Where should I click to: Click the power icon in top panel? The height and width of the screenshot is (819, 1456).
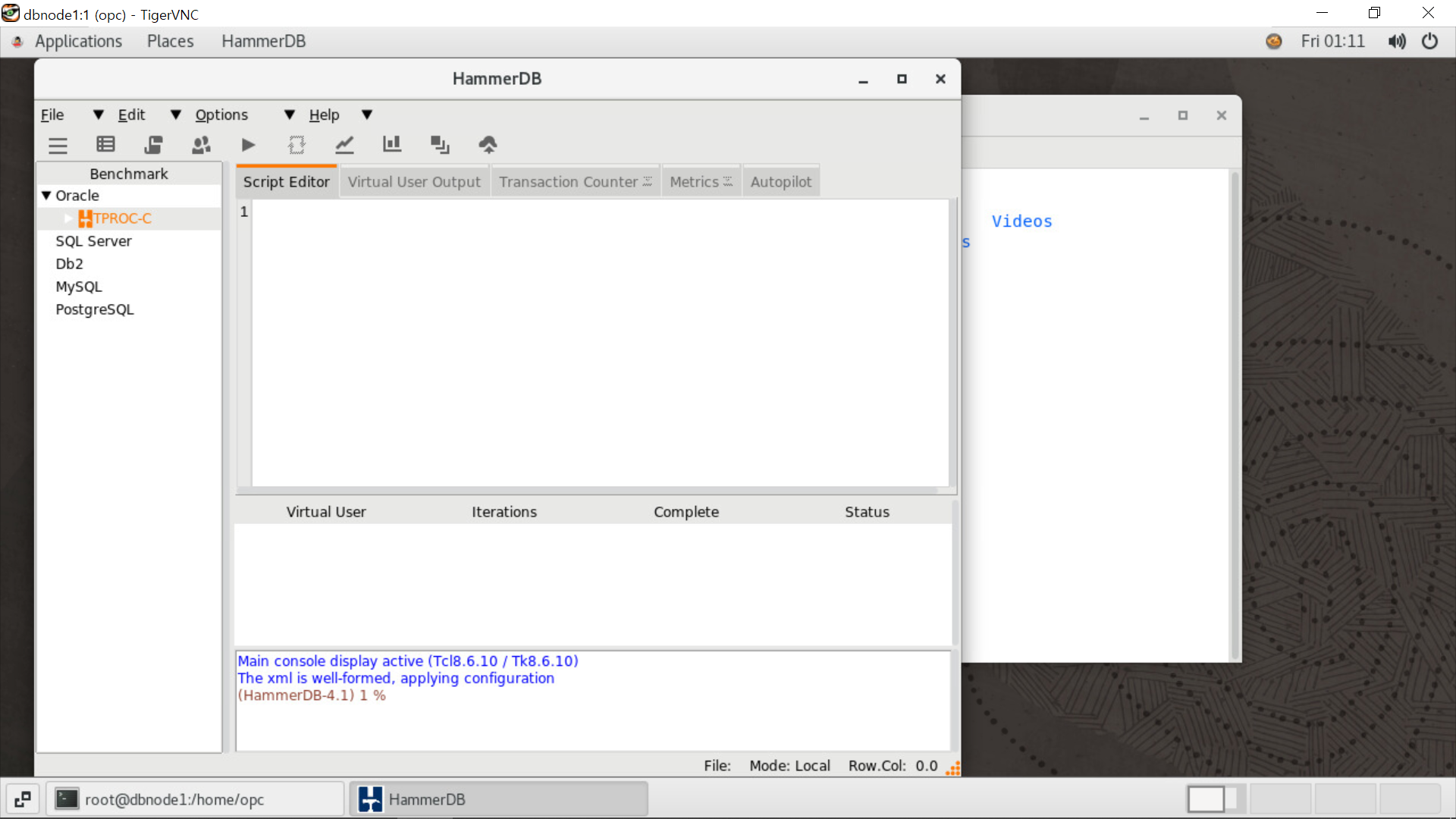point(1429,41)
